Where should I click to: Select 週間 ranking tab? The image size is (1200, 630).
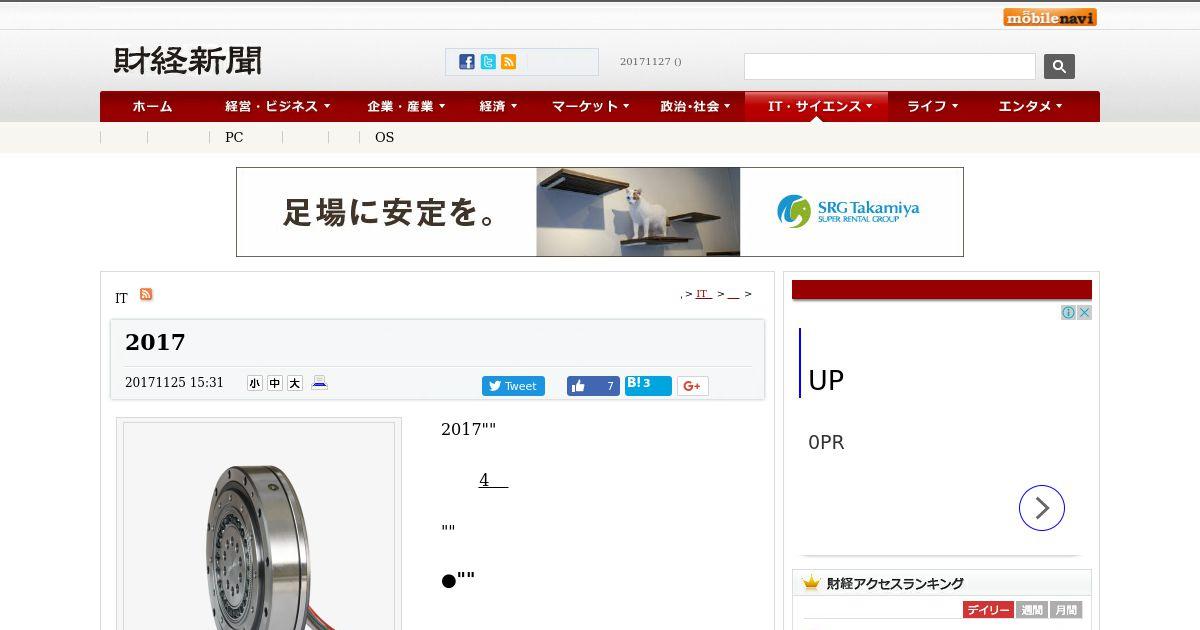point(1032,610)
